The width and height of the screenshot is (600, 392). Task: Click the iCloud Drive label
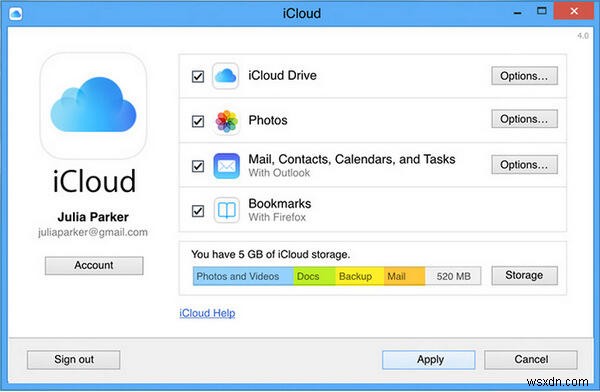(282, 75)
